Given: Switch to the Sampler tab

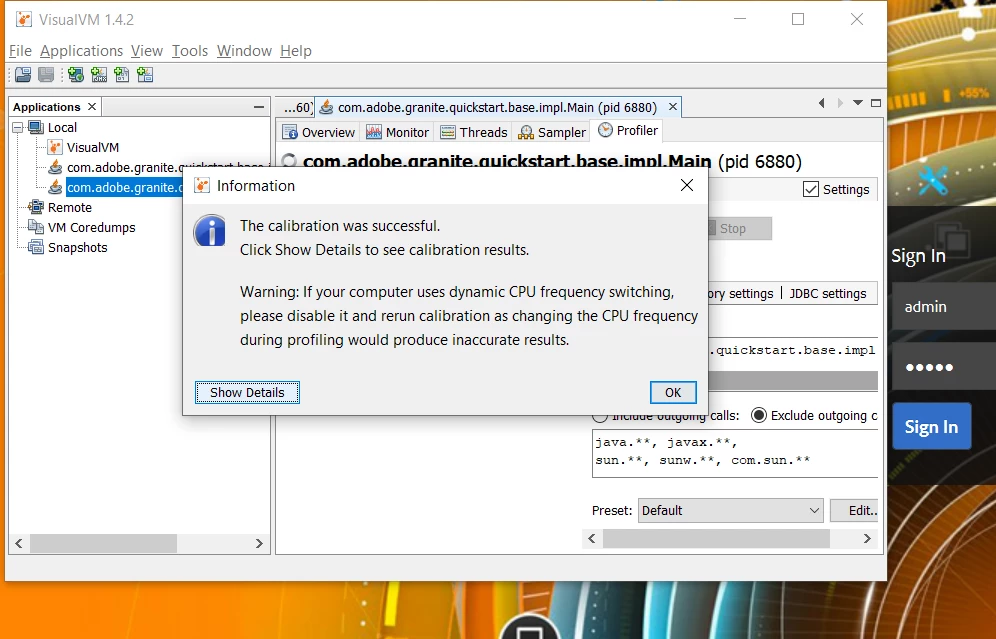Looking at the screenshot, I should [x=552, y=132].
